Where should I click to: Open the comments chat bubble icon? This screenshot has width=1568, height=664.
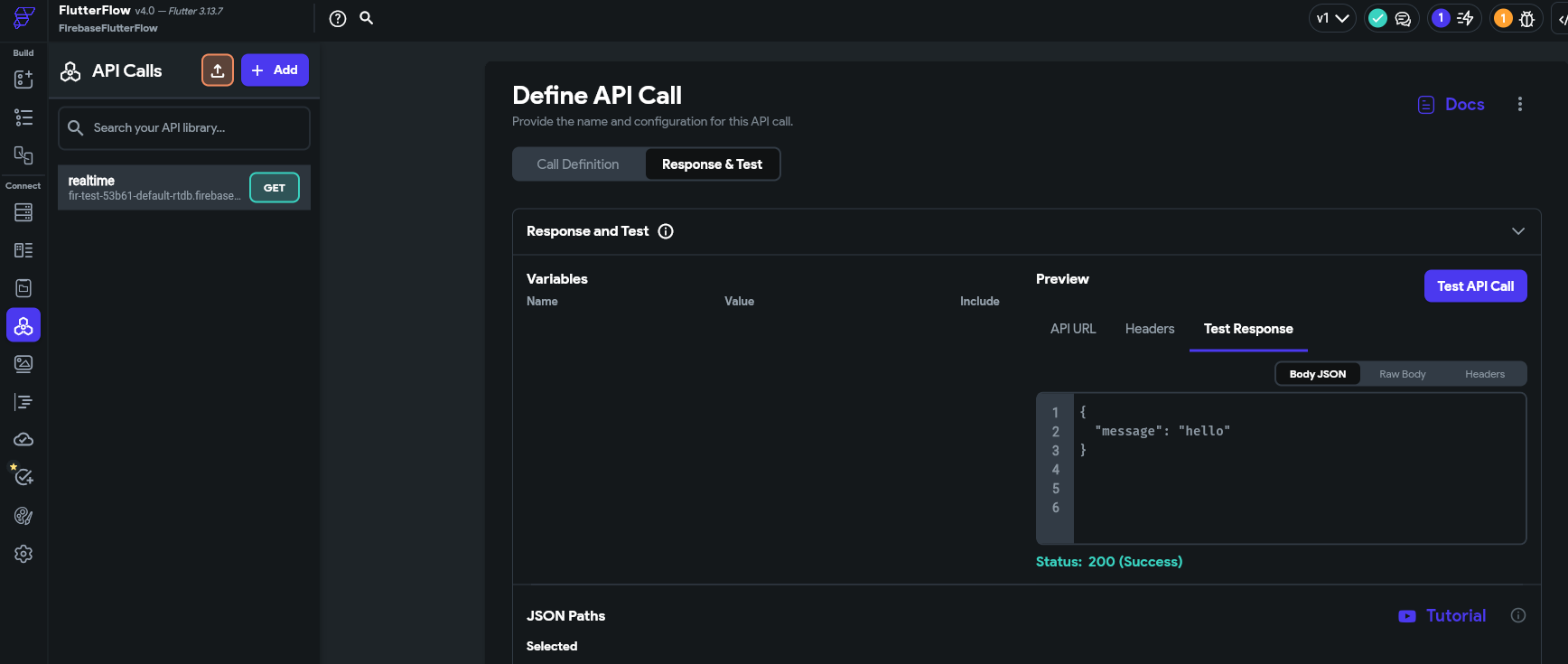tap(1403, 18)
